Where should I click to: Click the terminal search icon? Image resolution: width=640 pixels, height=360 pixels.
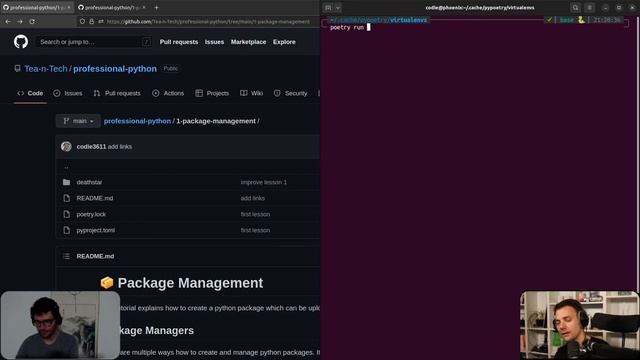pyautogui.click(x=575, y=7)
